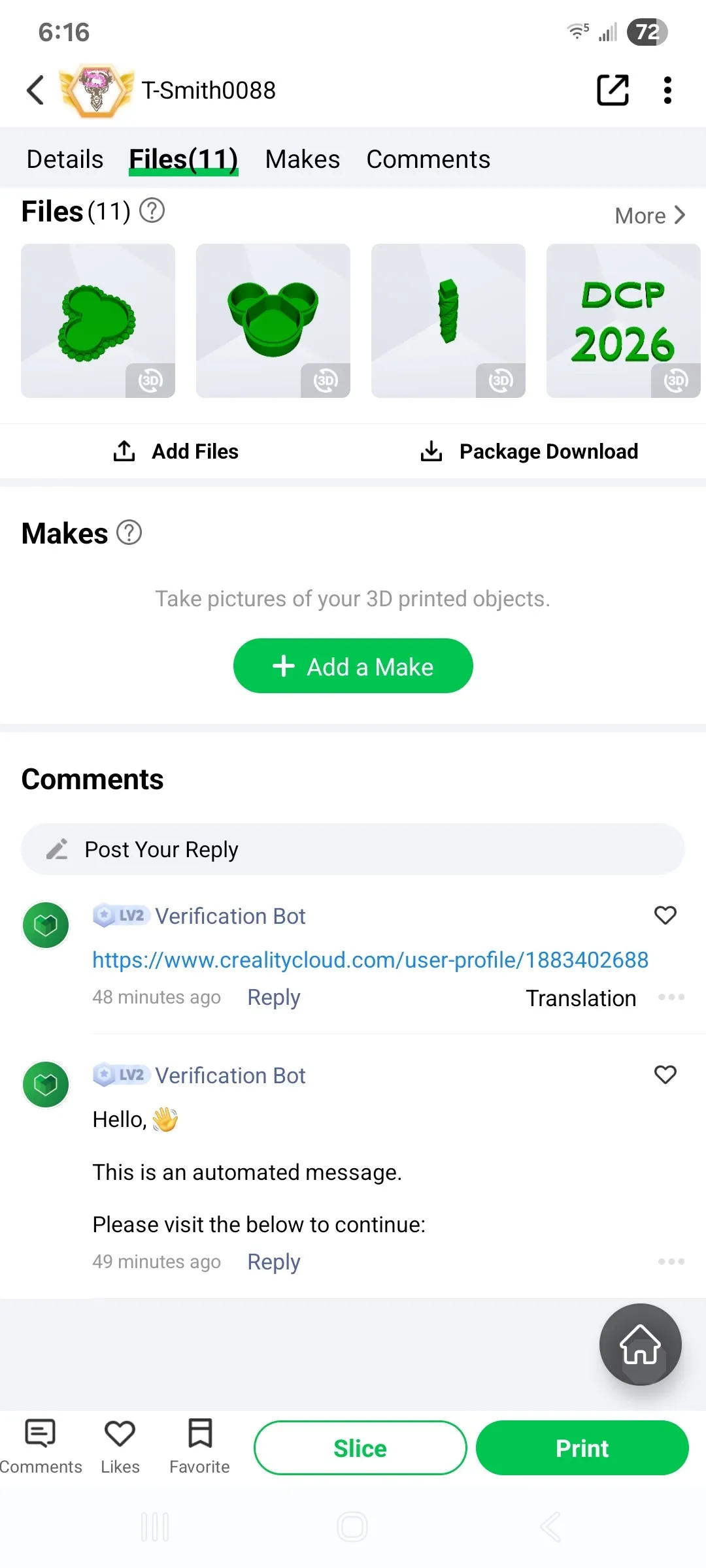Open the share icon in header
Viewport: 706px width, 1568px height.
613,90
